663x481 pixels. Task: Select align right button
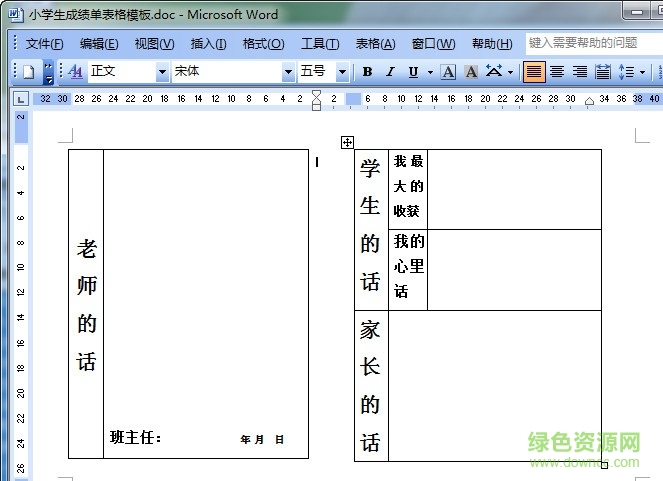coord(580,72)
